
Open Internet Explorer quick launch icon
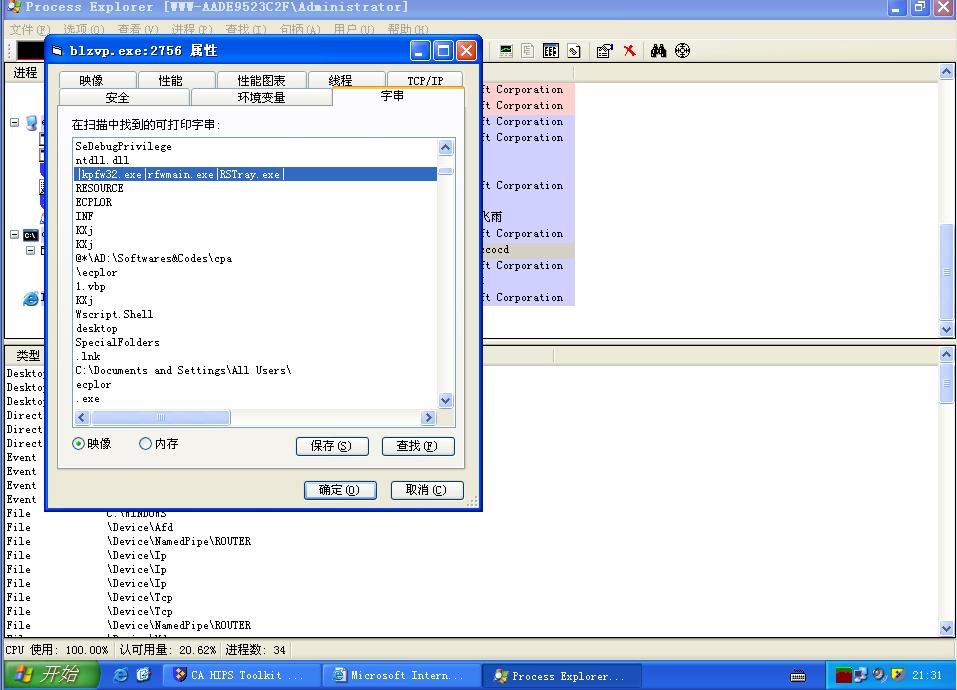click(x=120, y=675)
